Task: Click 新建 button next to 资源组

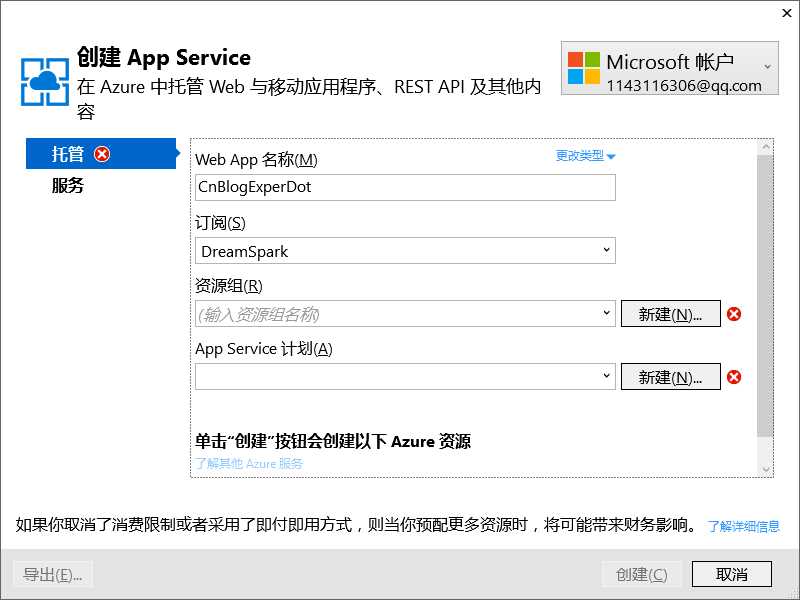Action: coord(670,314)
